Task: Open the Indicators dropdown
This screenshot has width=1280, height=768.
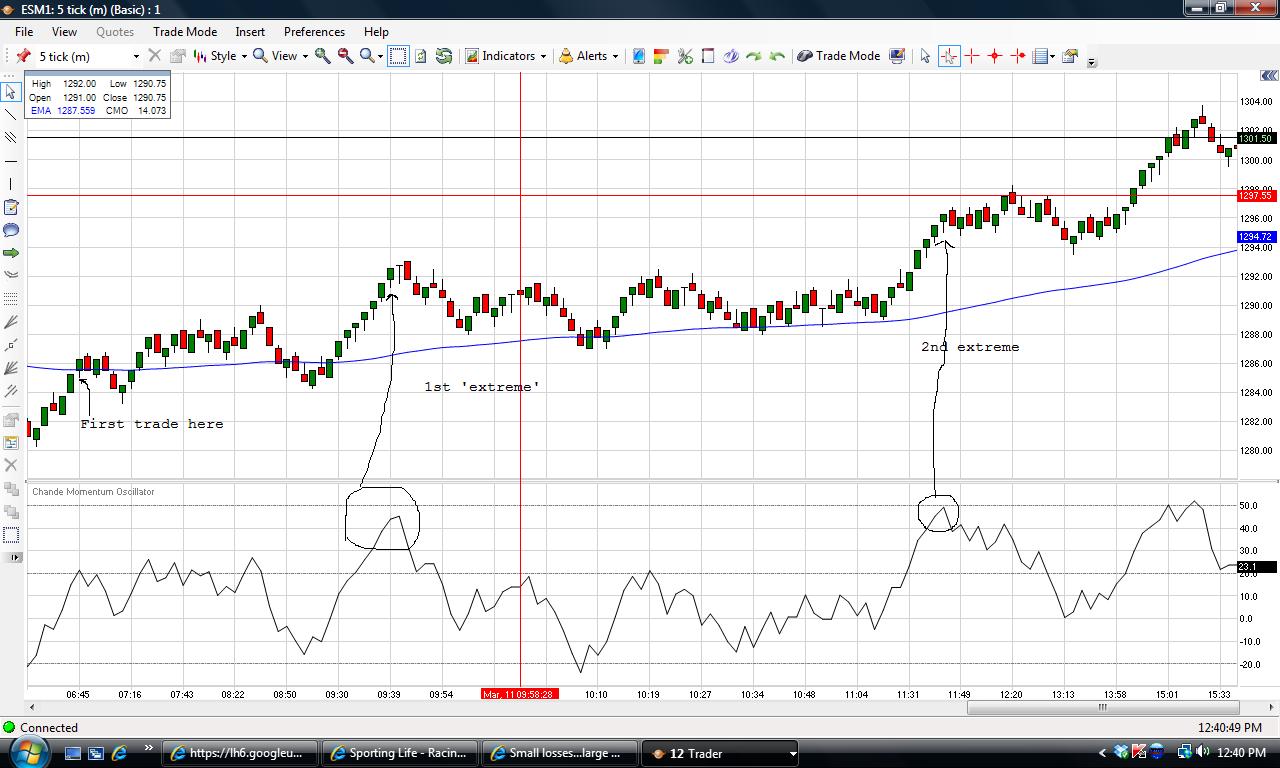Action: (x=506, y=56)
